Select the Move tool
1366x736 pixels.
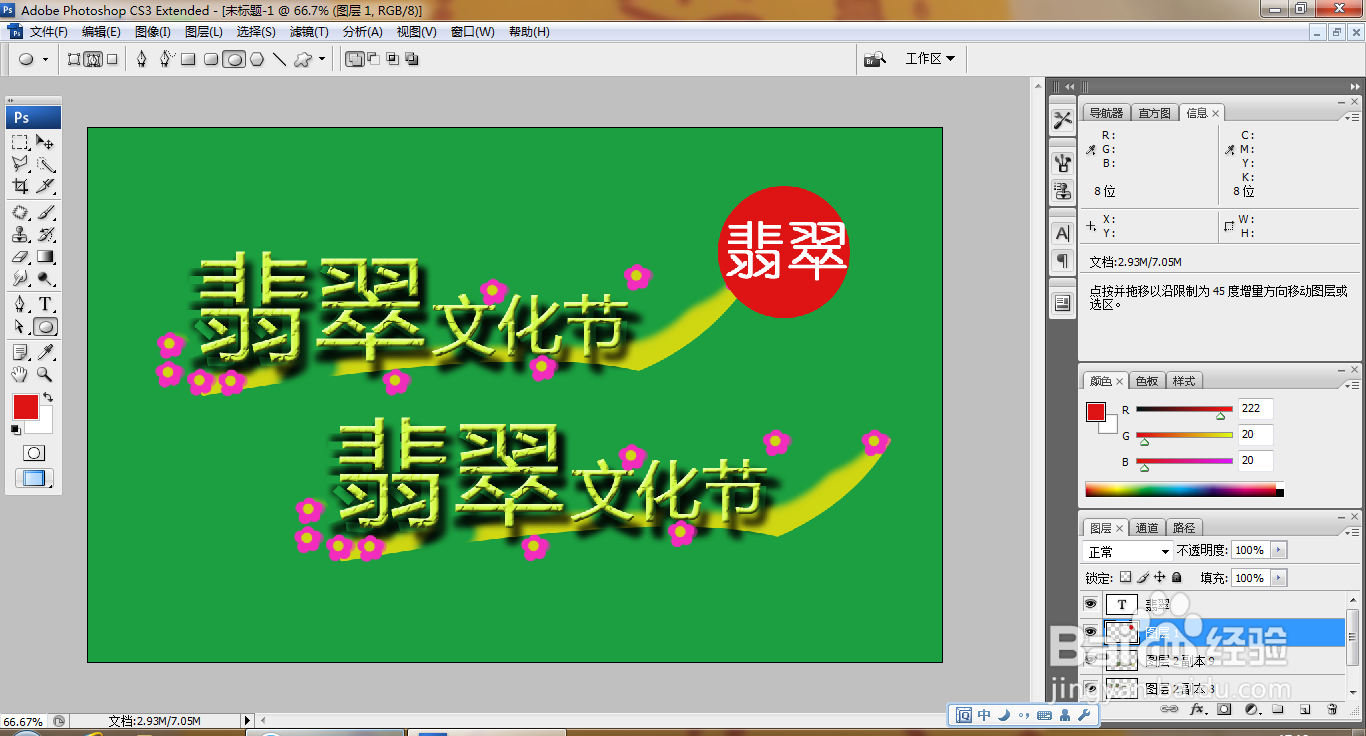pos(46,143)
